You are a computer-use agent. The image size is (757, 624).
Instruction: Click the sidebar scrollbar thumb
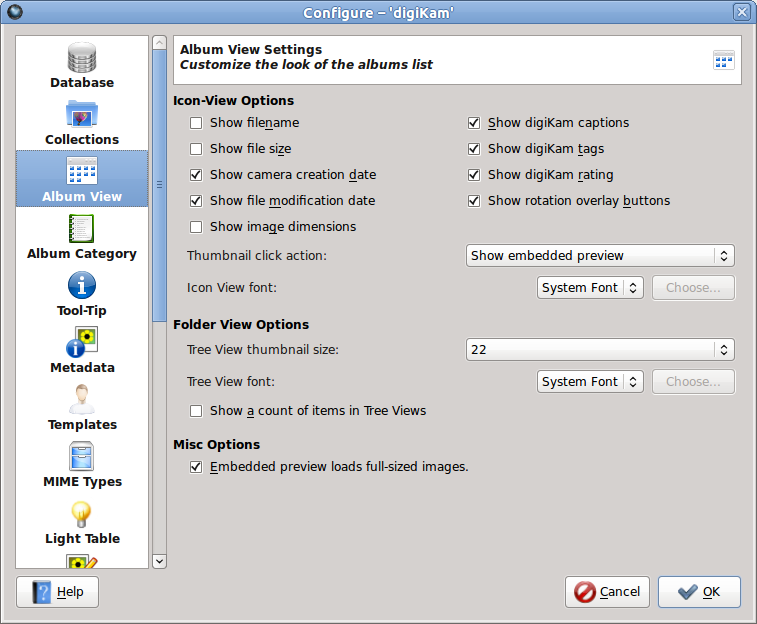point(159,185)
